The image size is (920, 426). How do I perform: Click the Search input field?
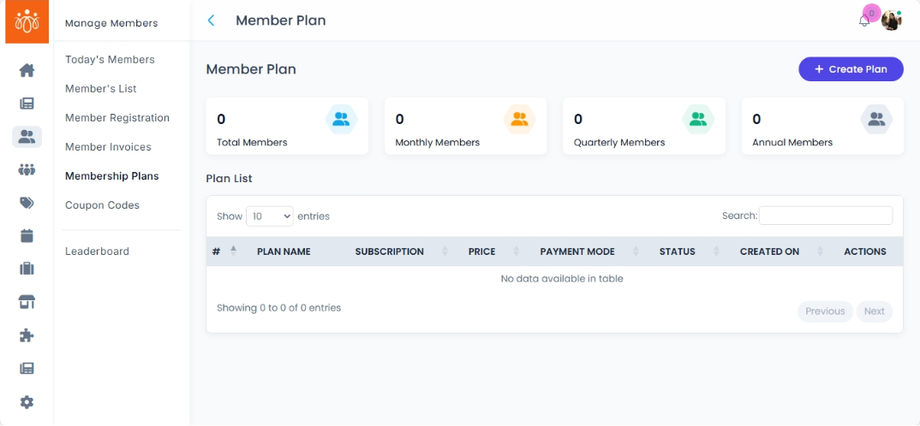(x=825, y=216)
